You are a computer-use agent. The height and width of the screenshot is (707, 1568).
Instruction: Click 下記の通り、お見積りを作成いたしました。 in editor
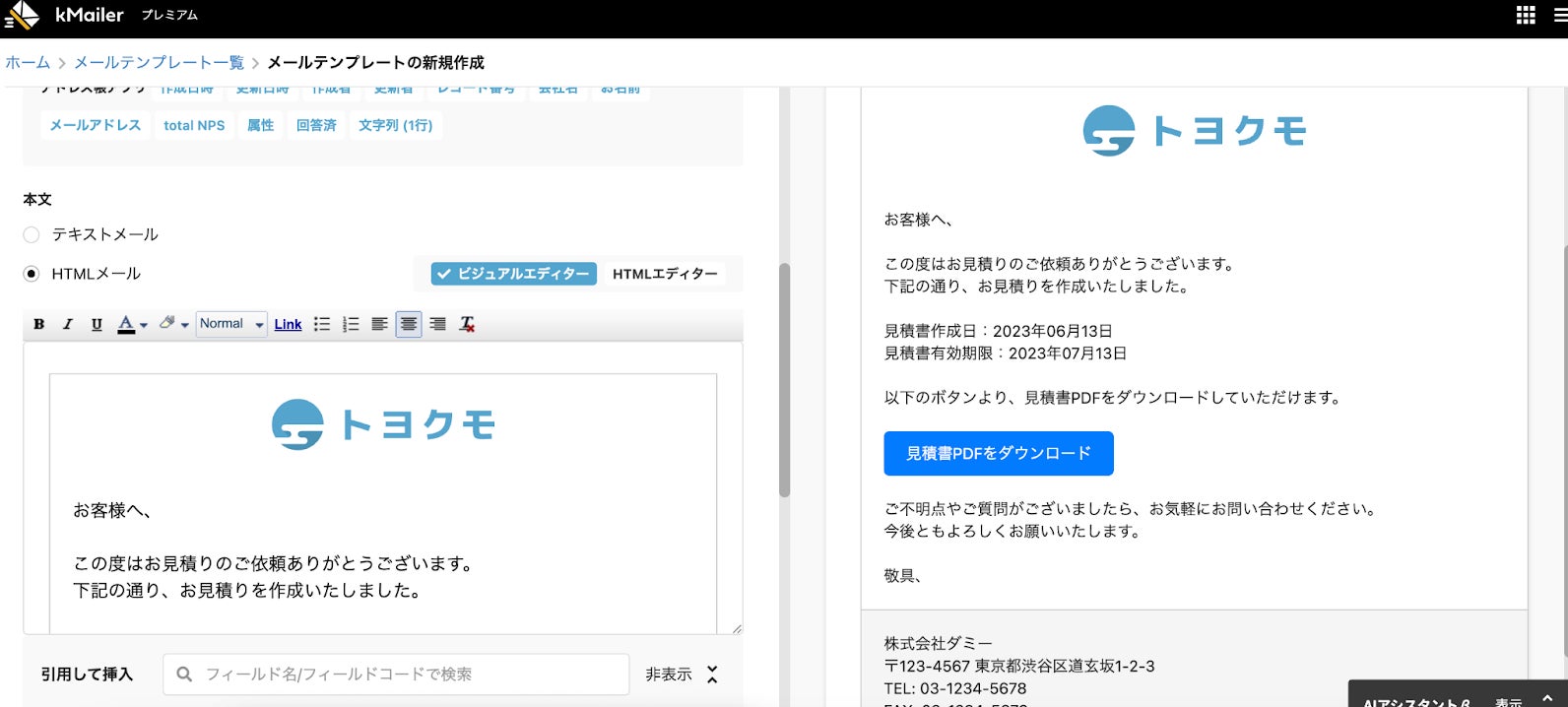pos(247,591)
